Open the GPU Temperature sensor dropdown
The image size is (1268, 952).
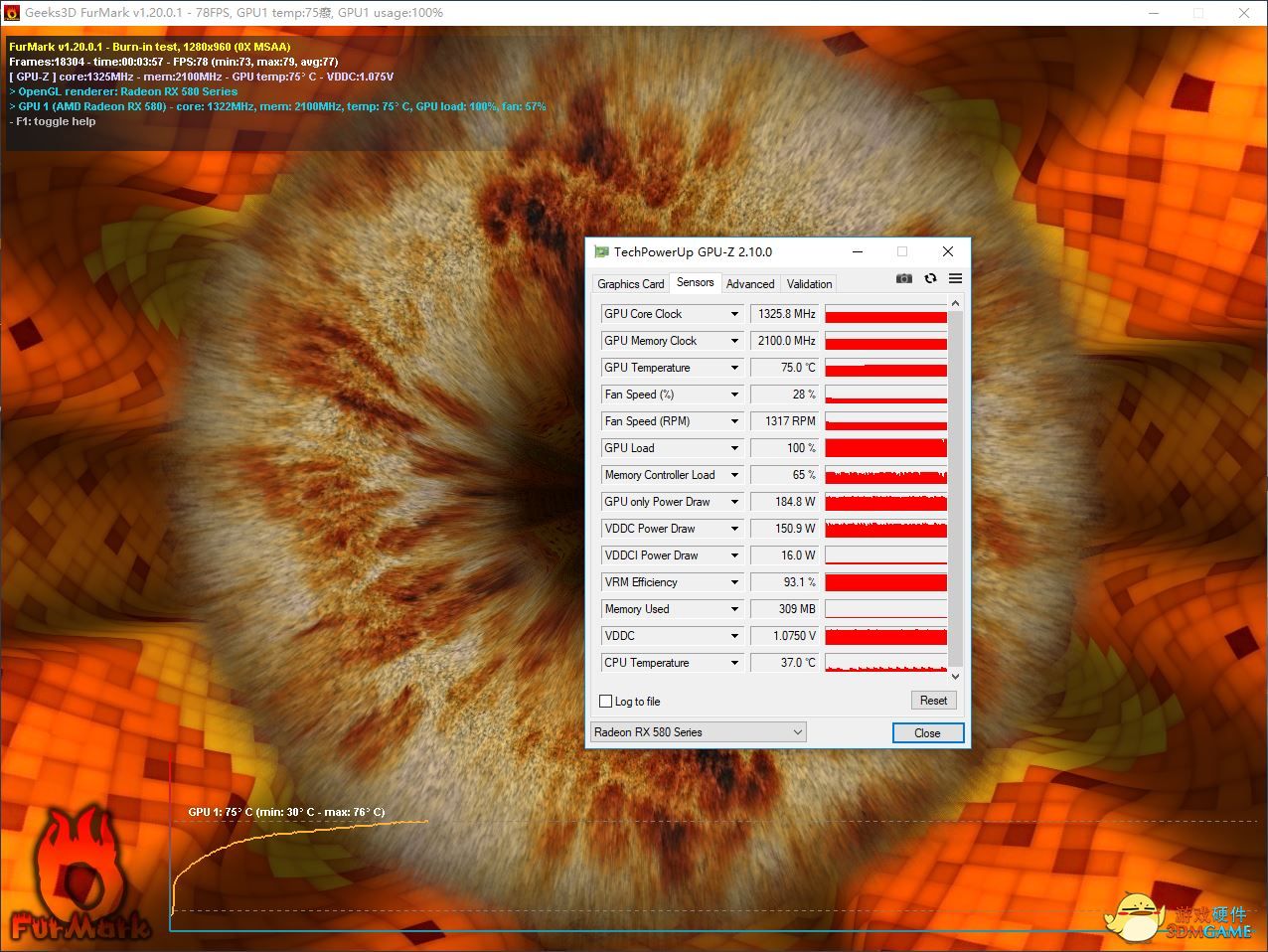pos(734,368)
